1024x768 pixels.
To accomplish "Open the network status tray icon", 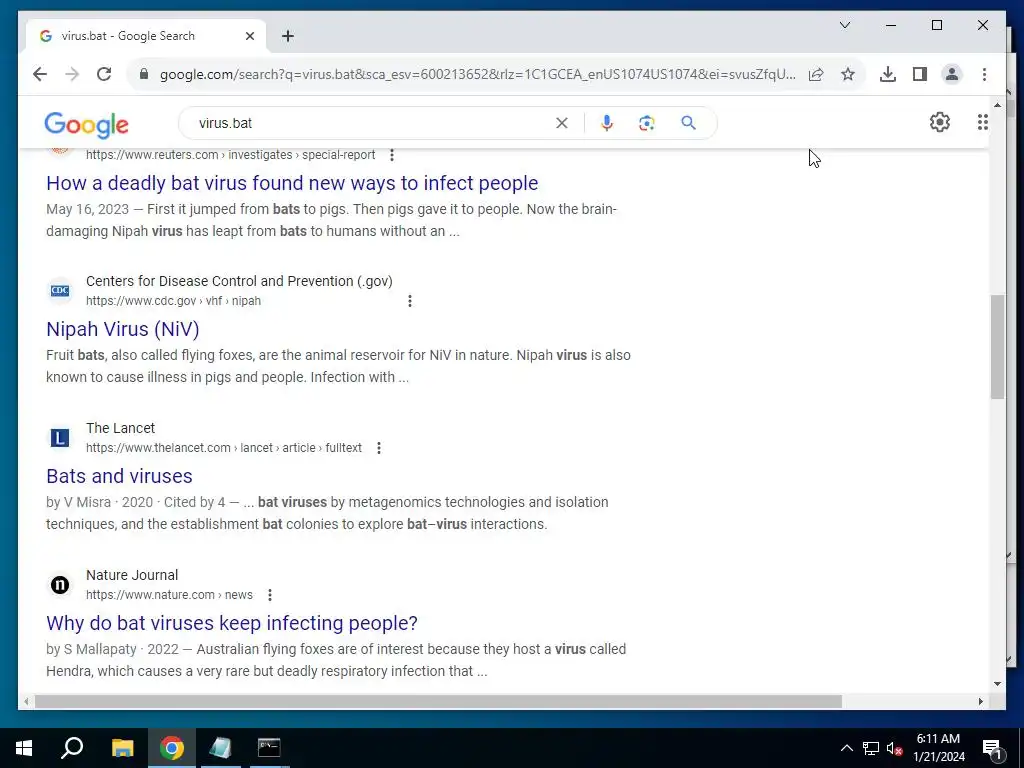I will (x=871, y=748).
